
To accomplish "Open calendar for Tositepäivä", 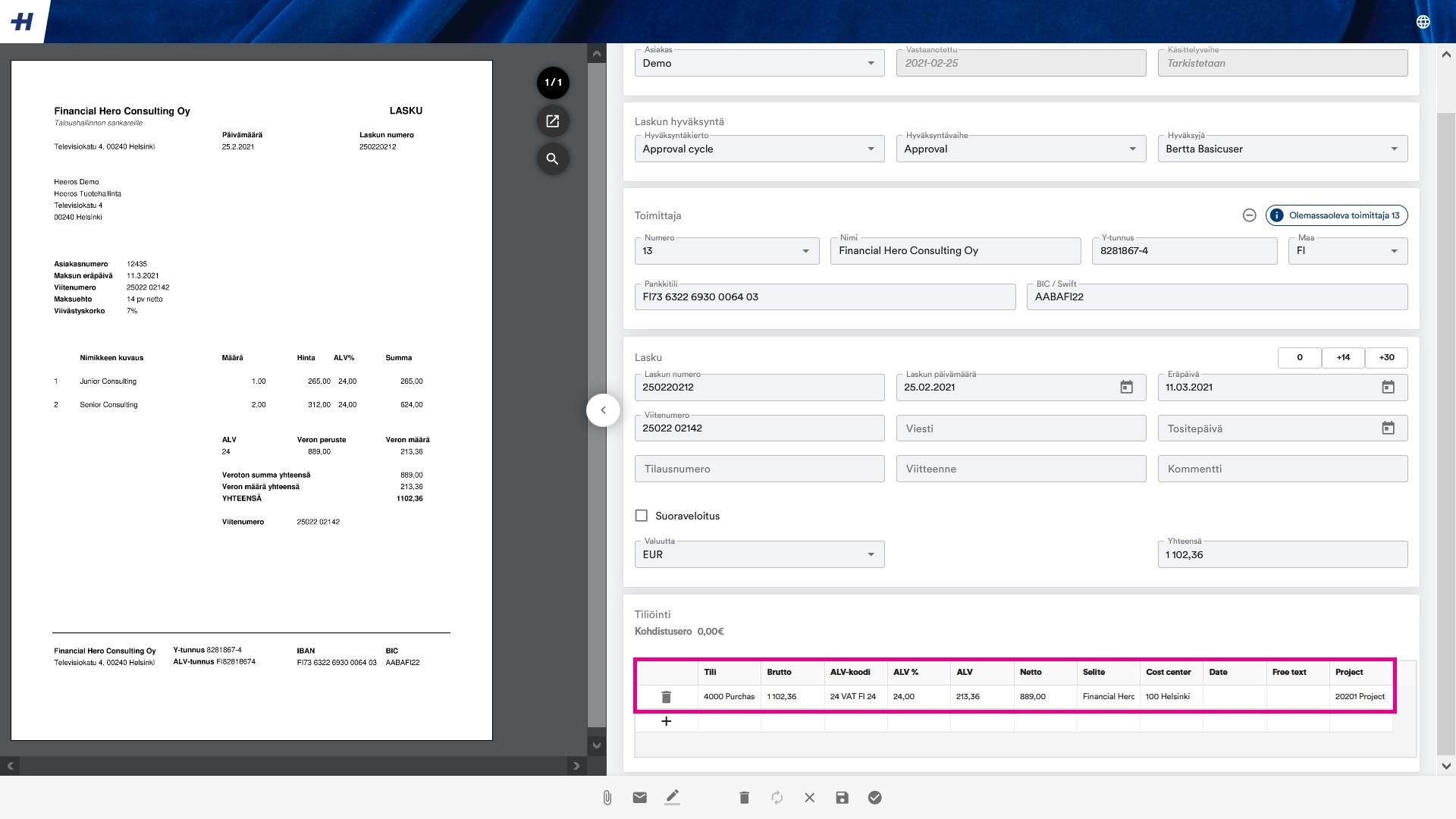I will (x=1389, y=428).
